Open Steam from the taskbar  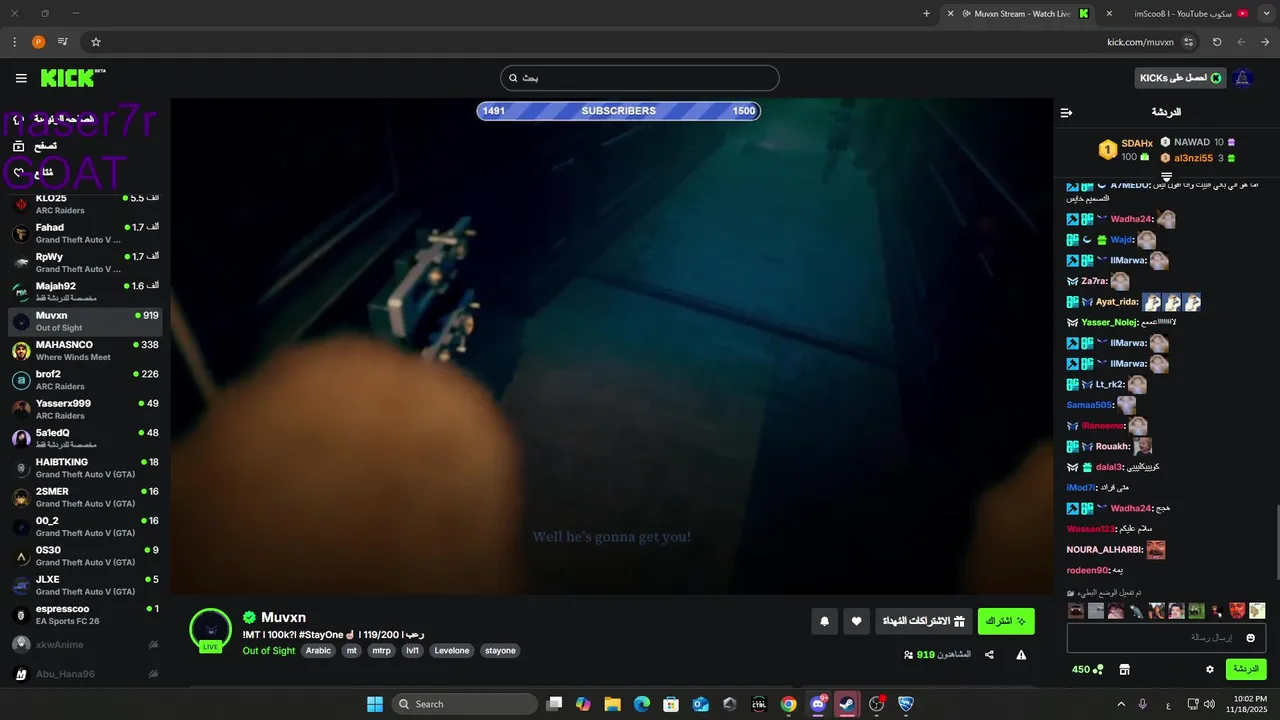pyautogui.click(x=847, y=704)
